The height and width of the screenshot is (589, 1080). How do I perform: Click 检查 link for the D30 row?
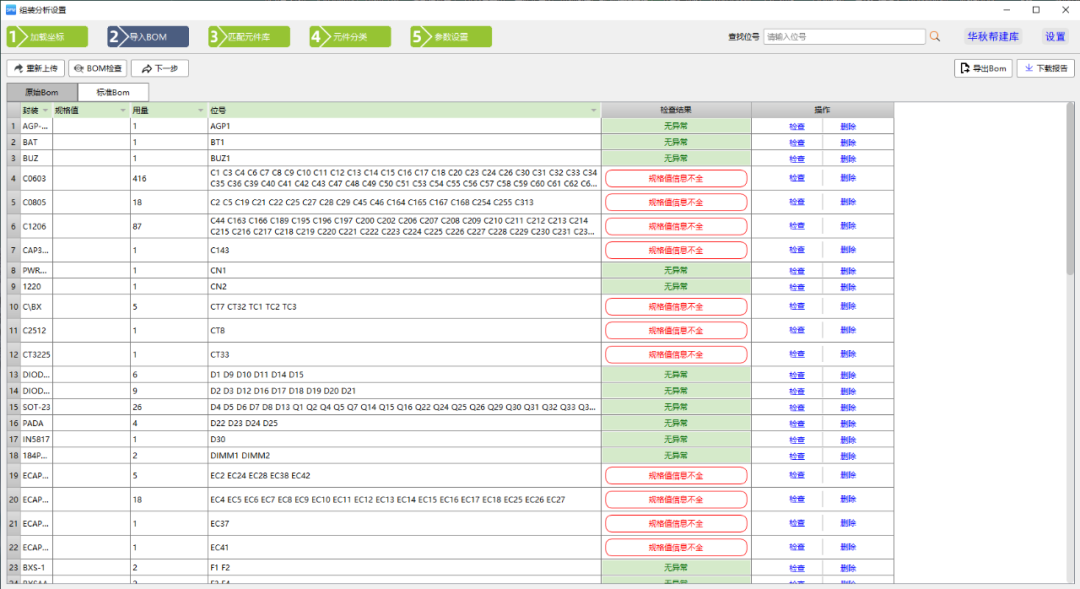click(797, 440)
